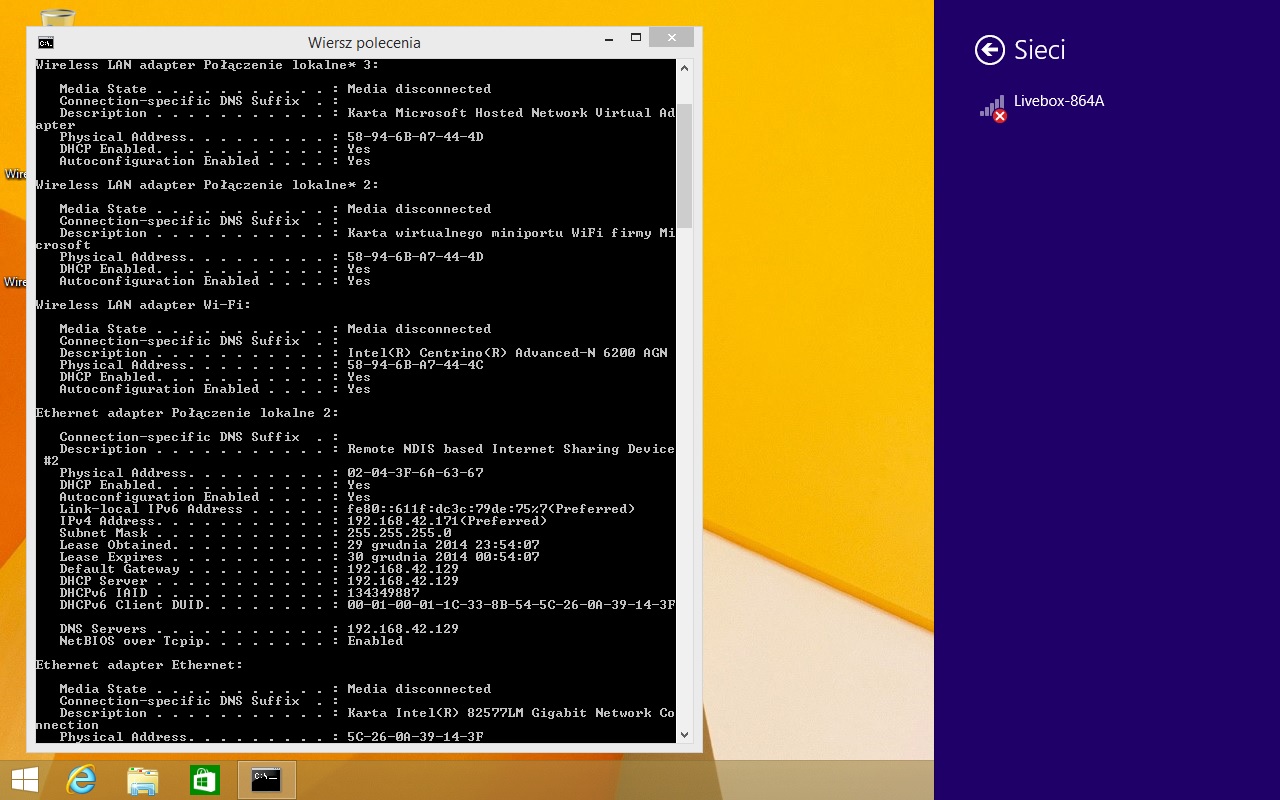Click the Wiersz polecenia title bar text
This screenshot has width=1280, height=800.
click(x=364, y=43)
